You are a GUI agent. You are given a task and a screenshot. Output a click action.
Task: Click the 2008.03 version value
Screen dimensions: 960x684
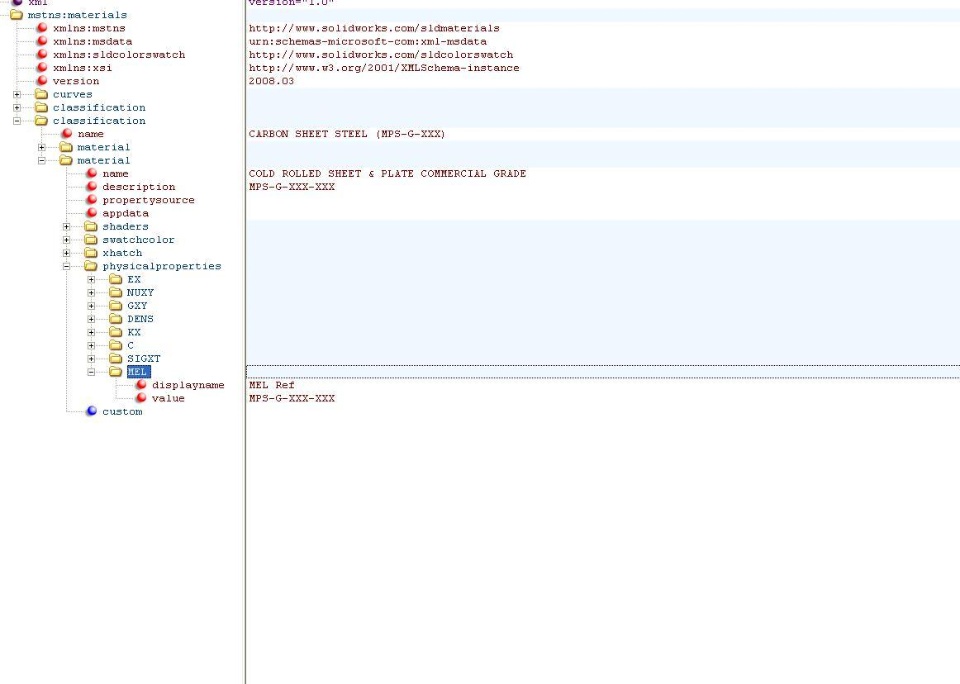point(271,81)
